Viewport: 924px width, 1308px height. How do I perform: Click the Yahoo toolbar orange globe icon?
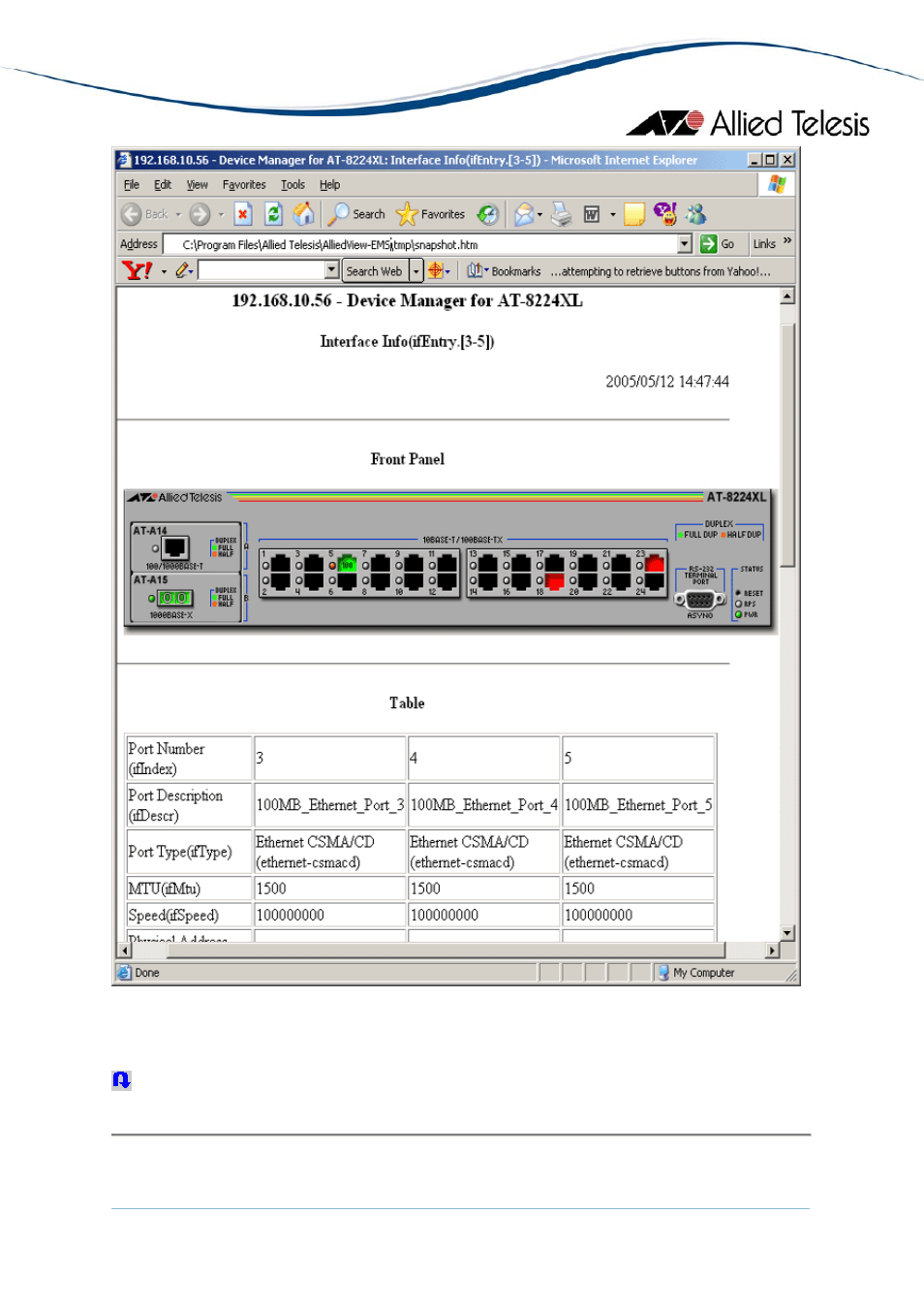tap(436, 270)
